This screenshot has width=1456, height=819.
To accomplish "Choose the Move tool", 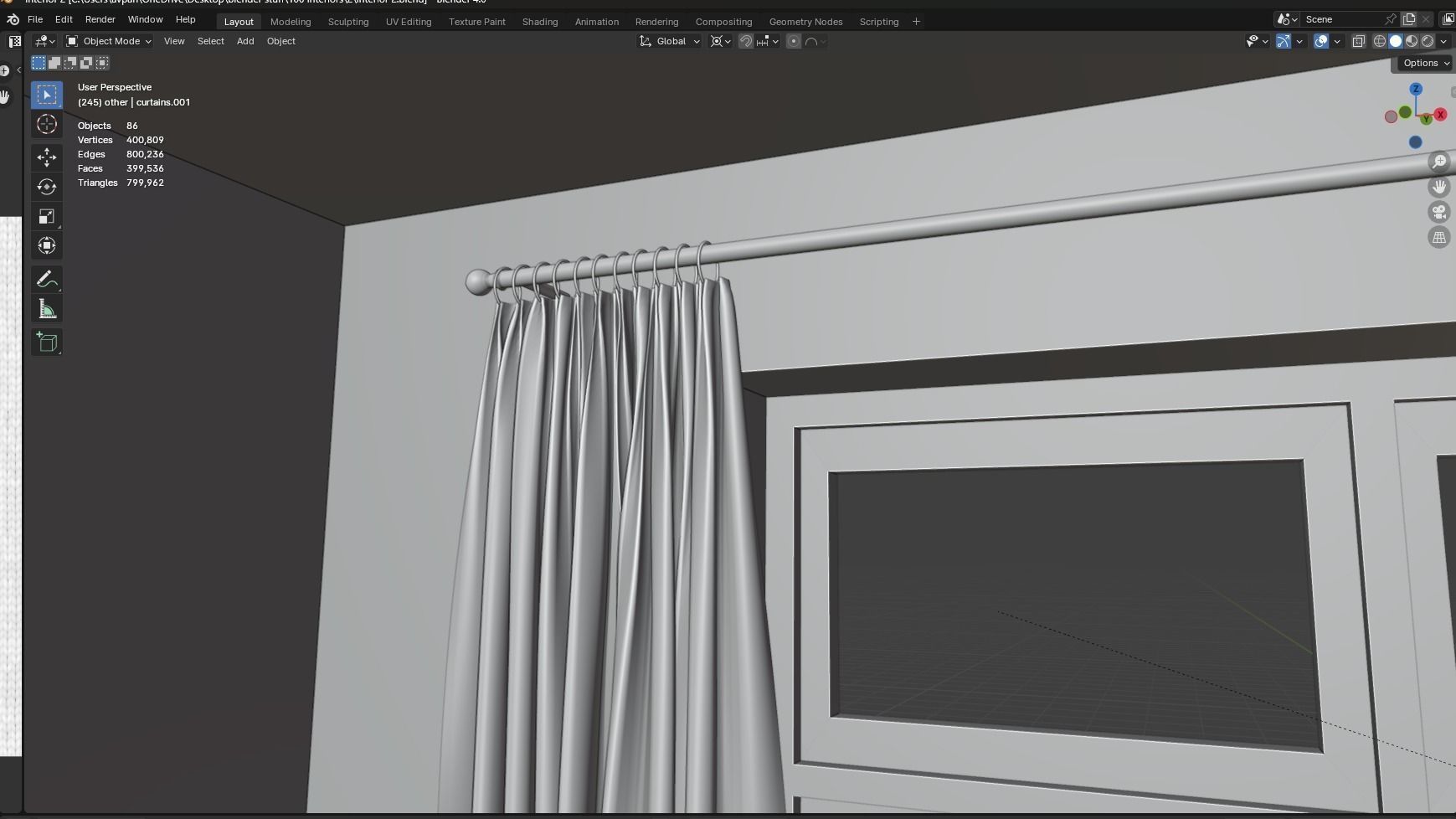I will pos(47,157).
